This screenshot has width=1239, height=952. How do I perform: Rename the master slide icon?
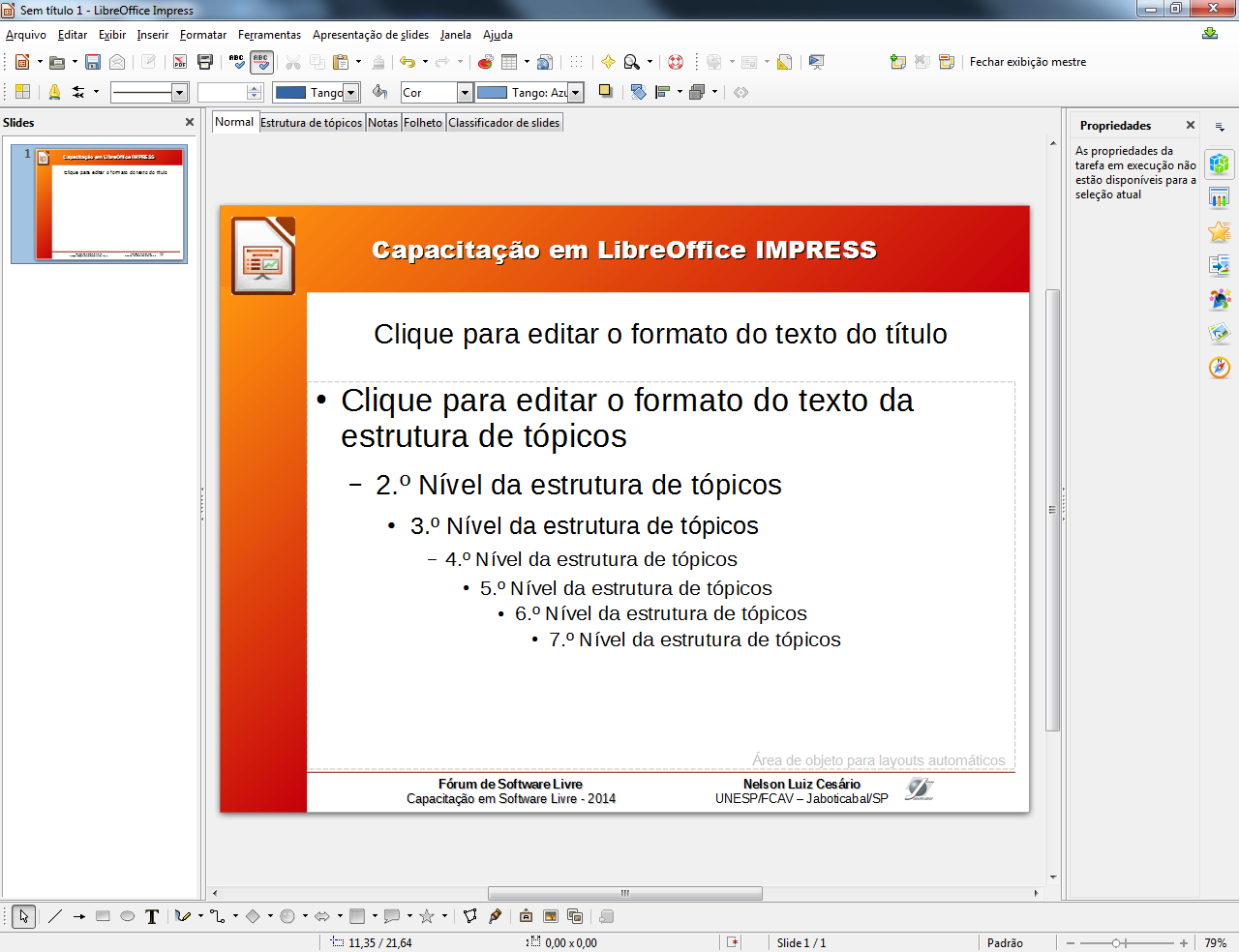click(x=947, y=62)
